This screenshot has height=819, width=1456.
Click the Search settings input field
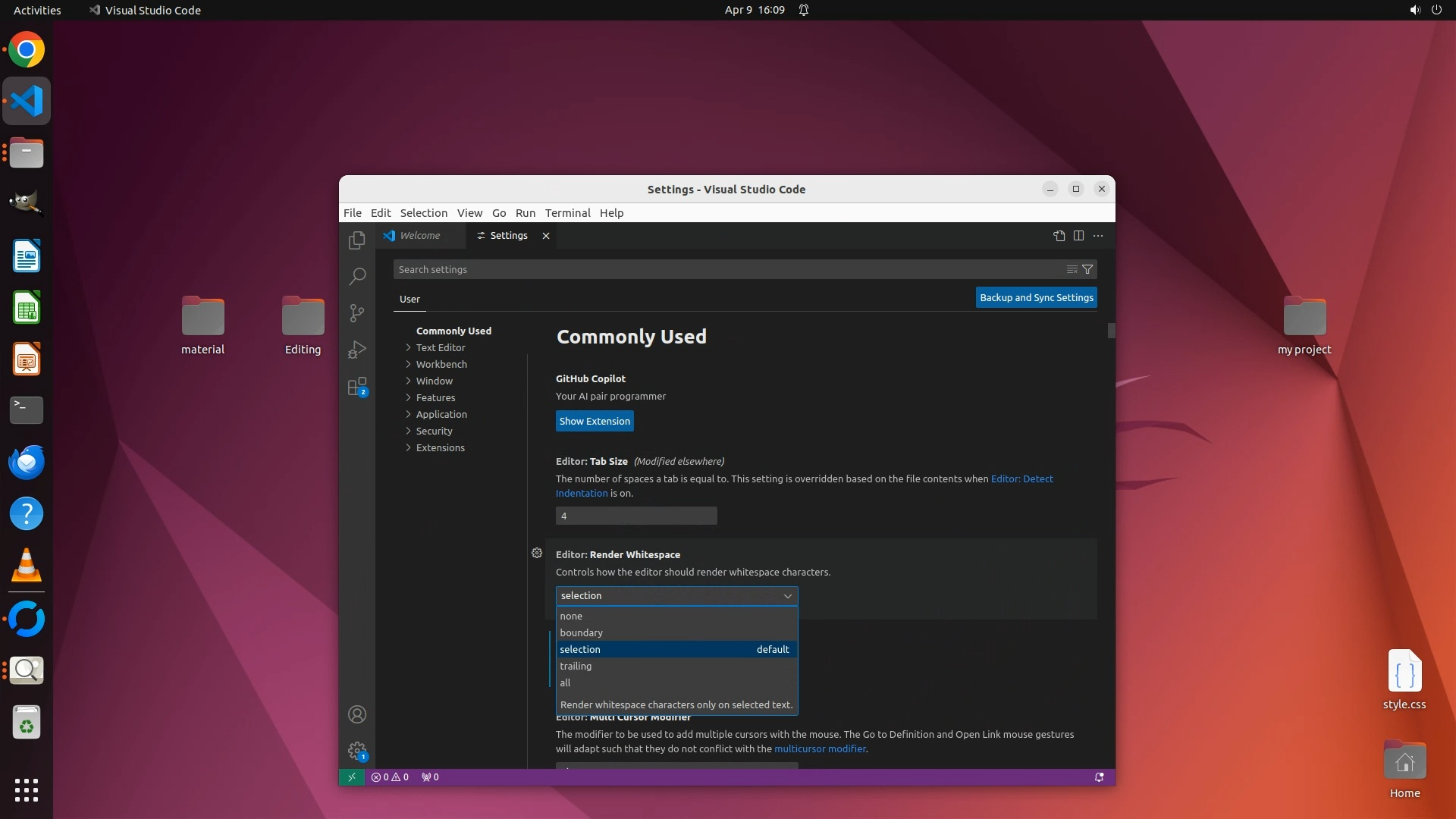point(728,269)
